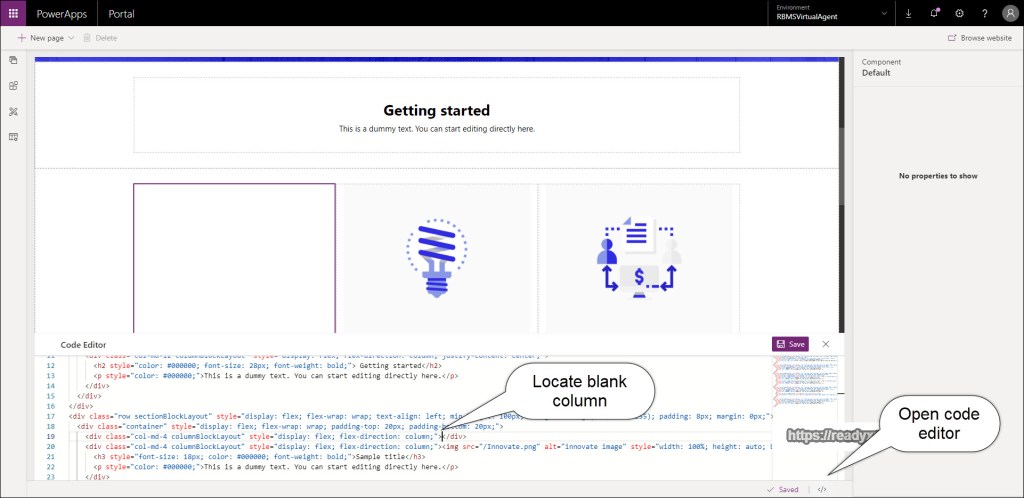This screenshot has height=498, width=1024.
Task: Open the user account avatar
Action: (1009, 13)
